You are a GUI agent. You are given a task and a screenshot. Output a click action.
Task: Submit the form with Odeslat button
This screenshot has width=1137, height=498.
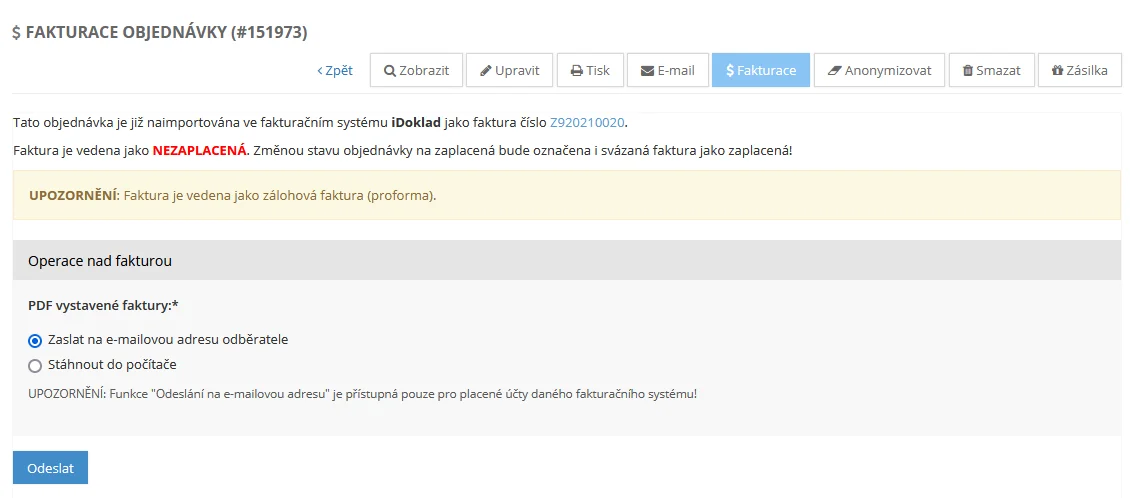pyautogui.click(x=51, y=468)
